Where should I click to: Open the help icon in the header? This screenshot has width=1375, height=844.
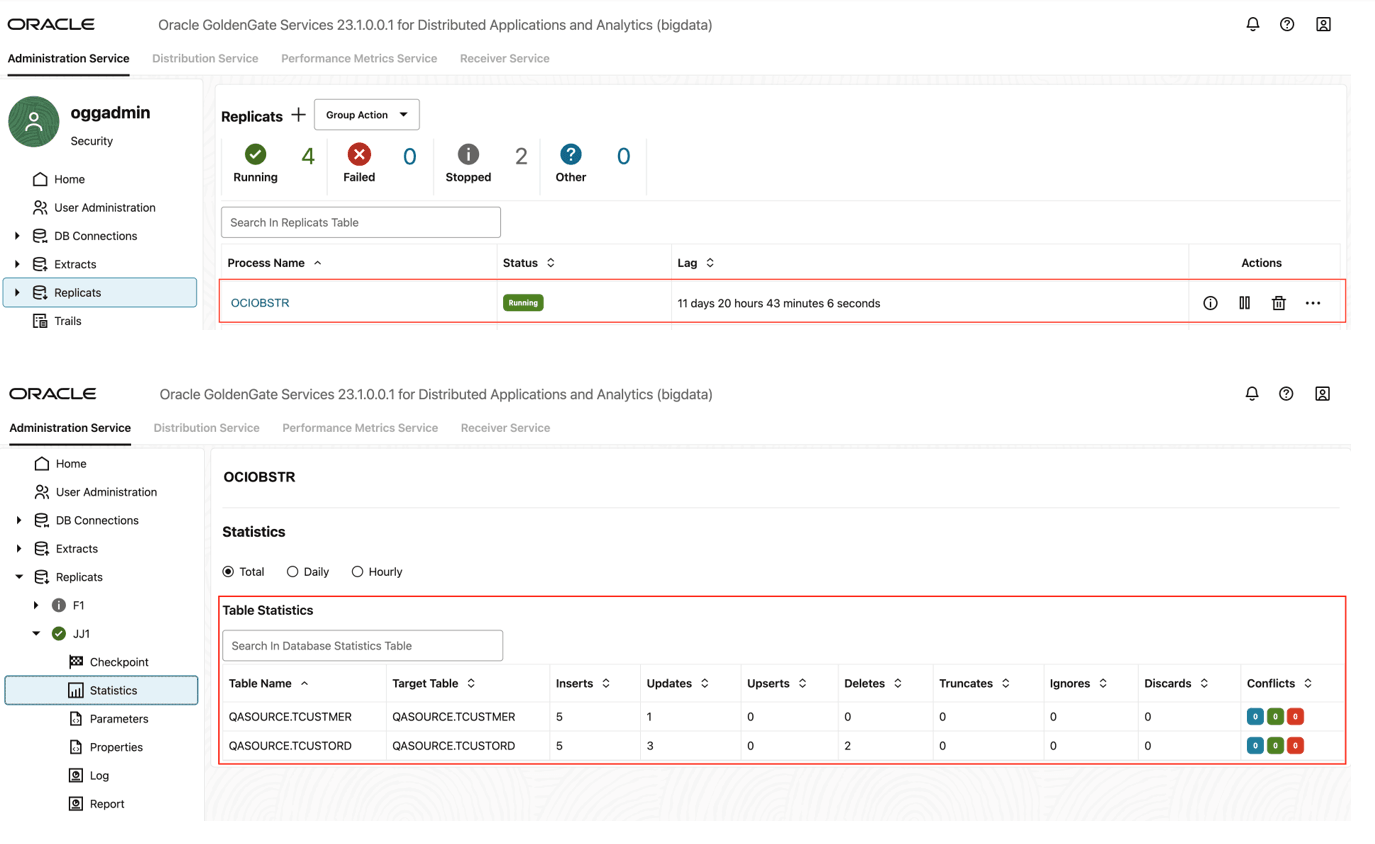[1287, 24]
